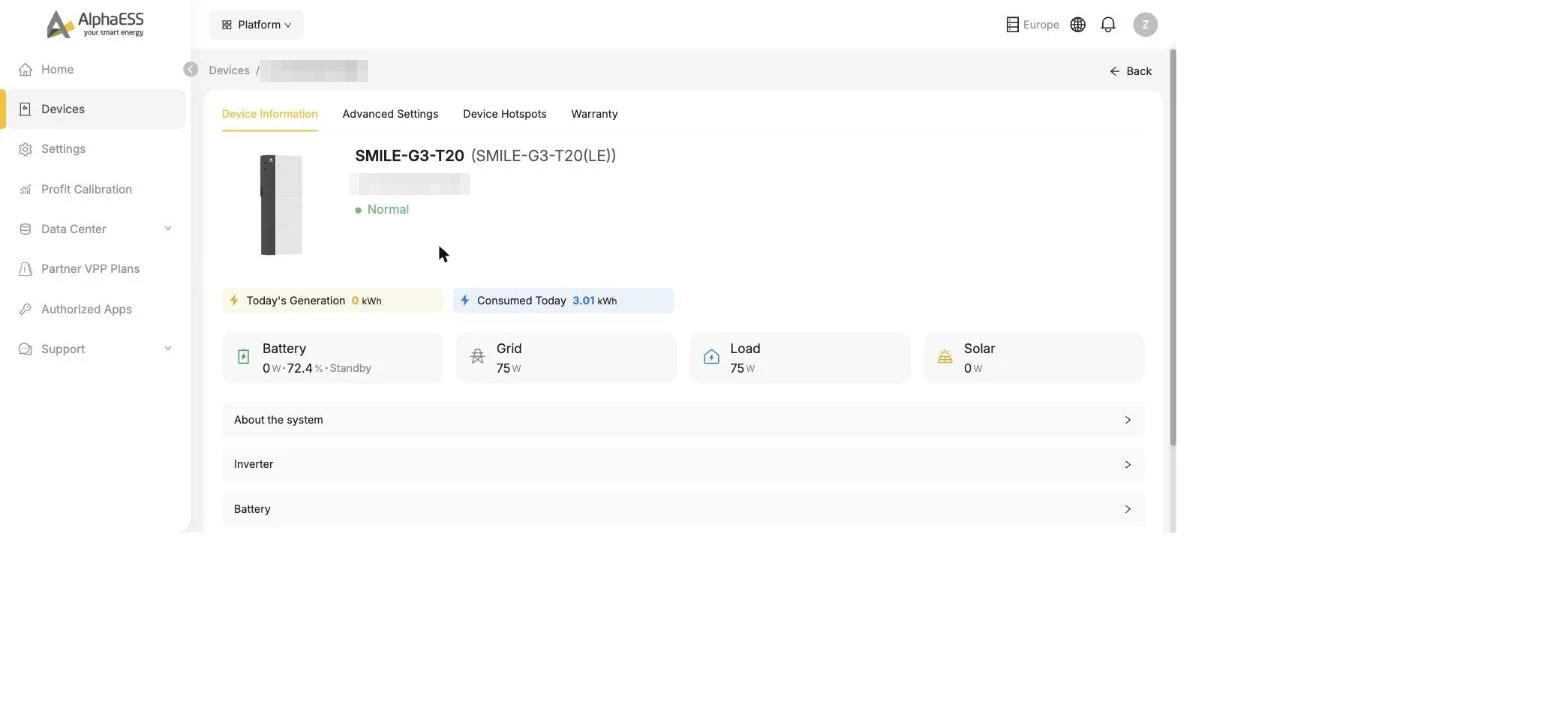Click the Authorized Apps key icon
The height and width of the screenshot is (710, 1568).
coord(25,309)
